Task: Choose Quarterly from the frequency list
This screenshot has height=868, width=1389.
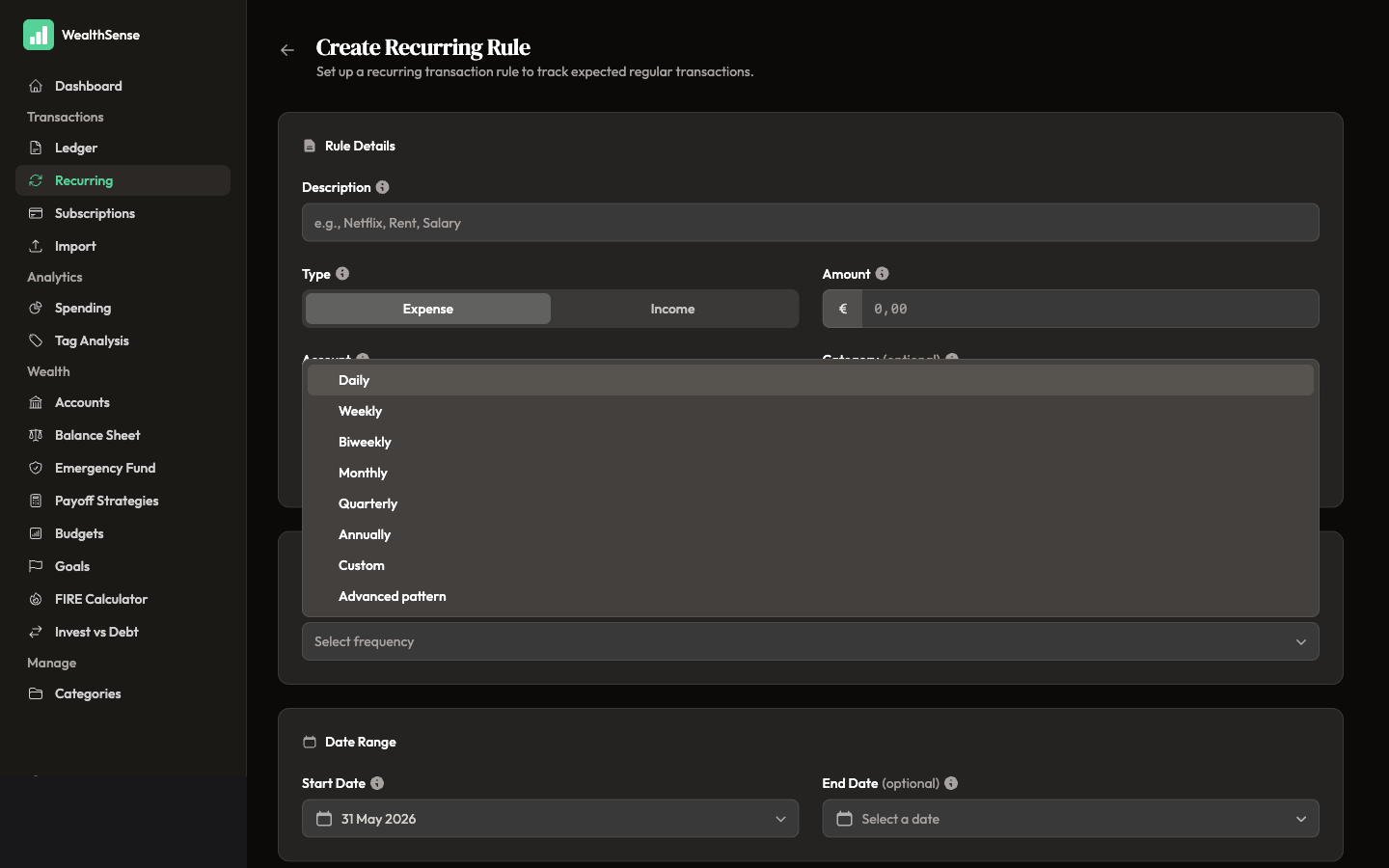Action: point(810,503)
